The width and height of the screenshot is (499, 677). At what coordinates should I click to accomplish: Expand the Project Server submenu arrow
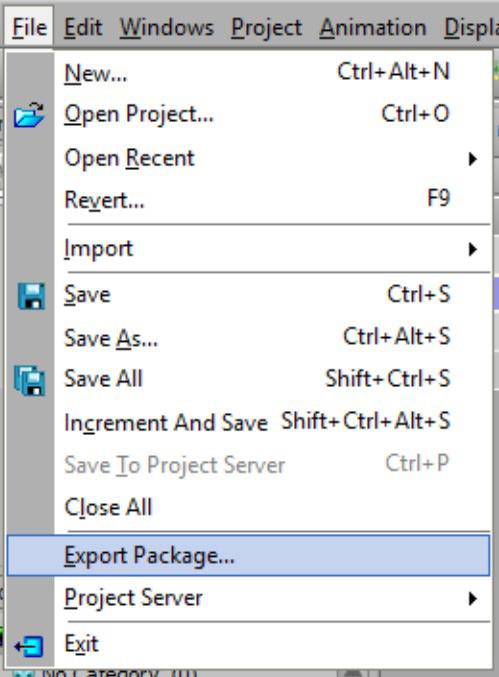click(473, 598)
